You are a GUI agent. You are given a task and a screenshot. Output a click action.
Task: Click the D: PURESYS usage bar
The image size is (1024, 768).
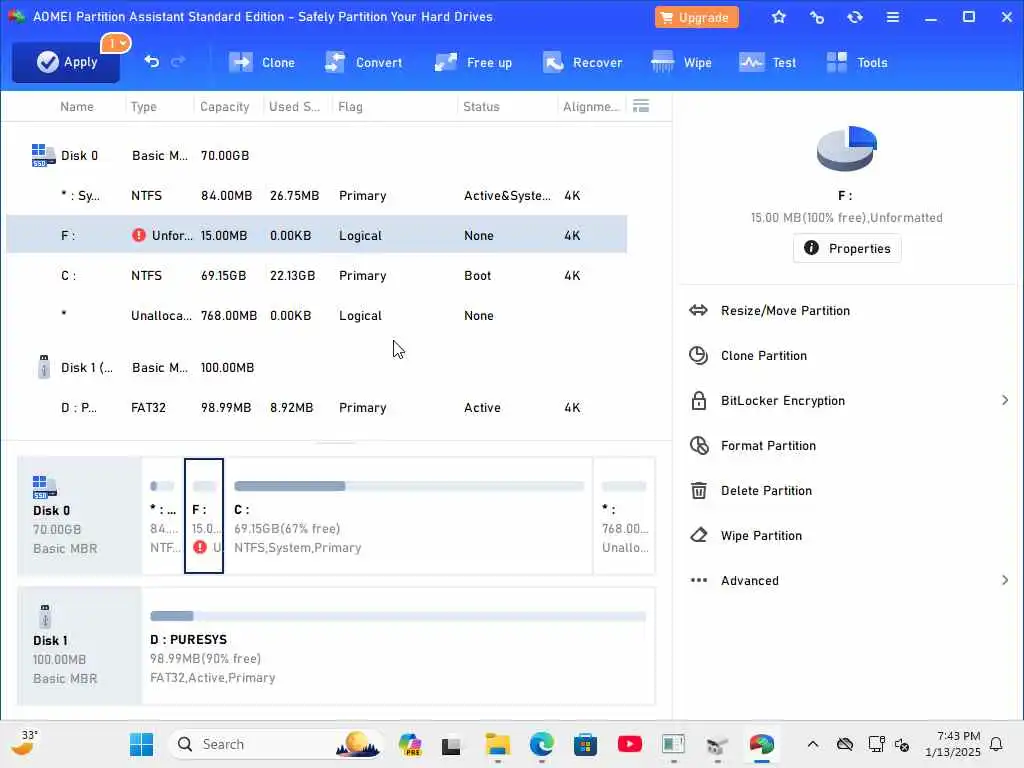pos(398,616)
